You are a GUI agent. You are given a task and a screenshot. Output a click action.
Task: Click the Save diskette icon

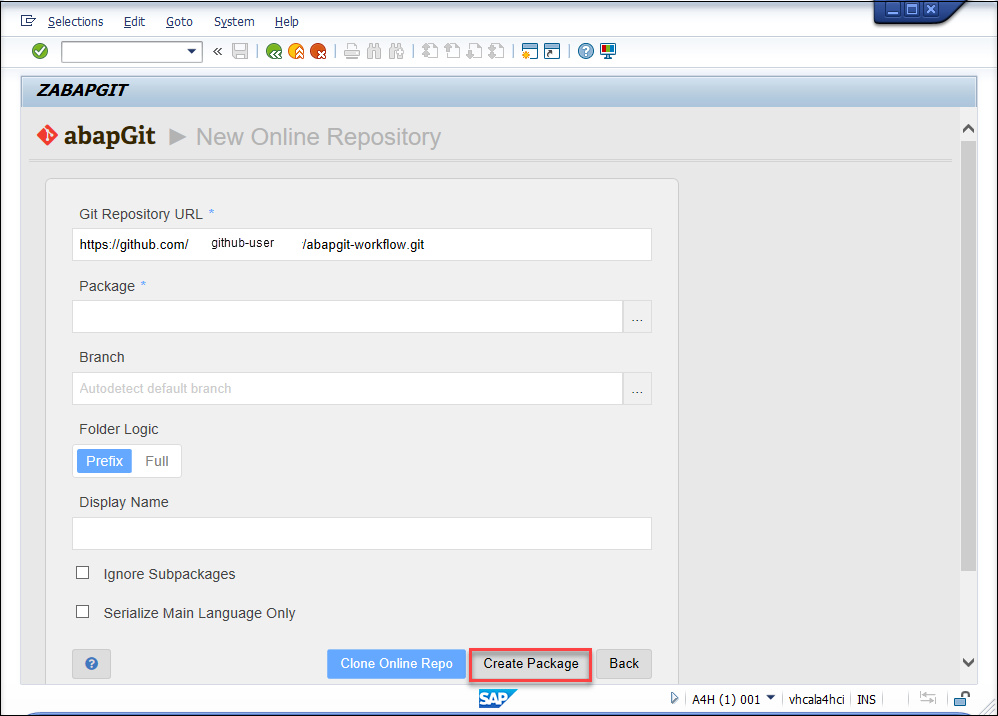tap(240, 52)
